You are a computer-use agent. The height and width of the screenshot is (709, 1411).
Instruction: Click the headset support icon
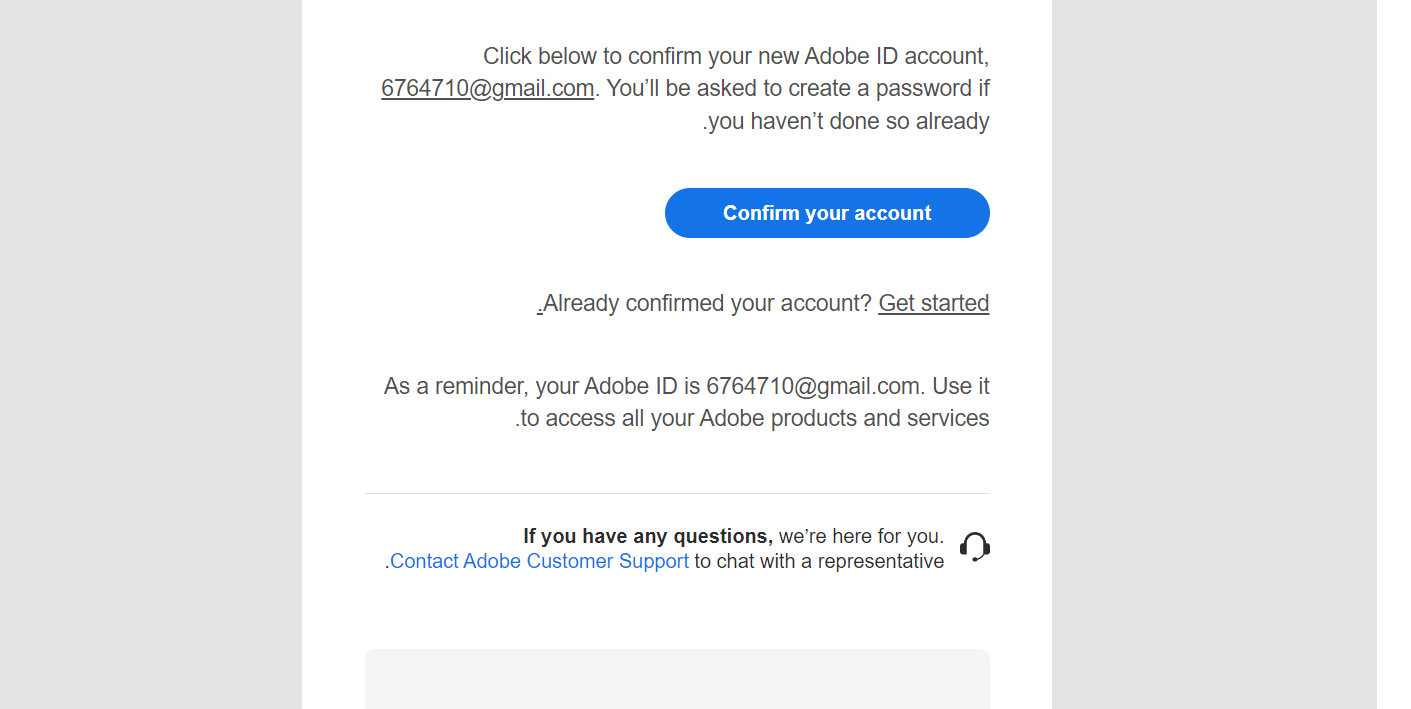[974, 547]
